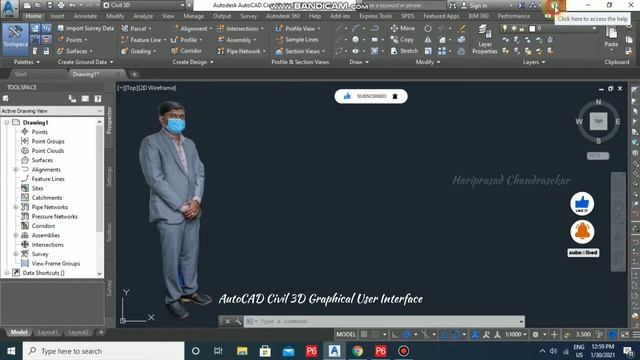640x360 pixels.
Task: Click the Sample Lines tool
Action: tap(297, 40)
